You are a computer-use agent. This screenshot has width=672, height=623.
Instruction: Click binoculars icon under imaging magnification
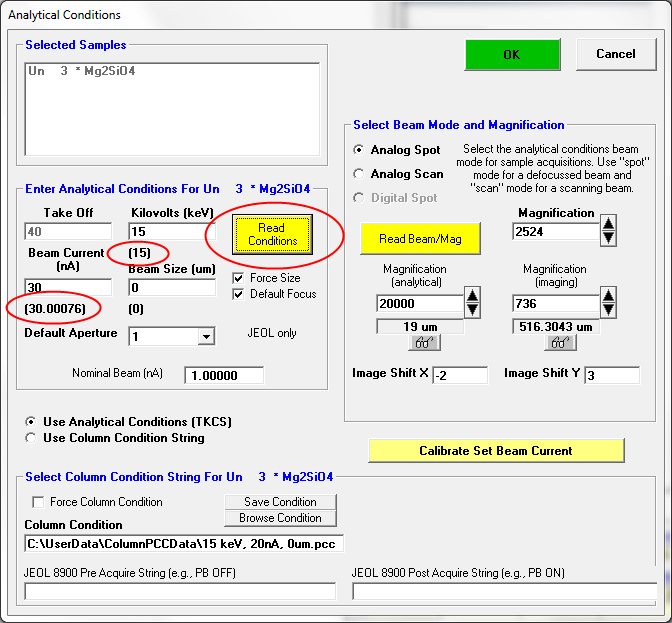[x=554, y=343]
